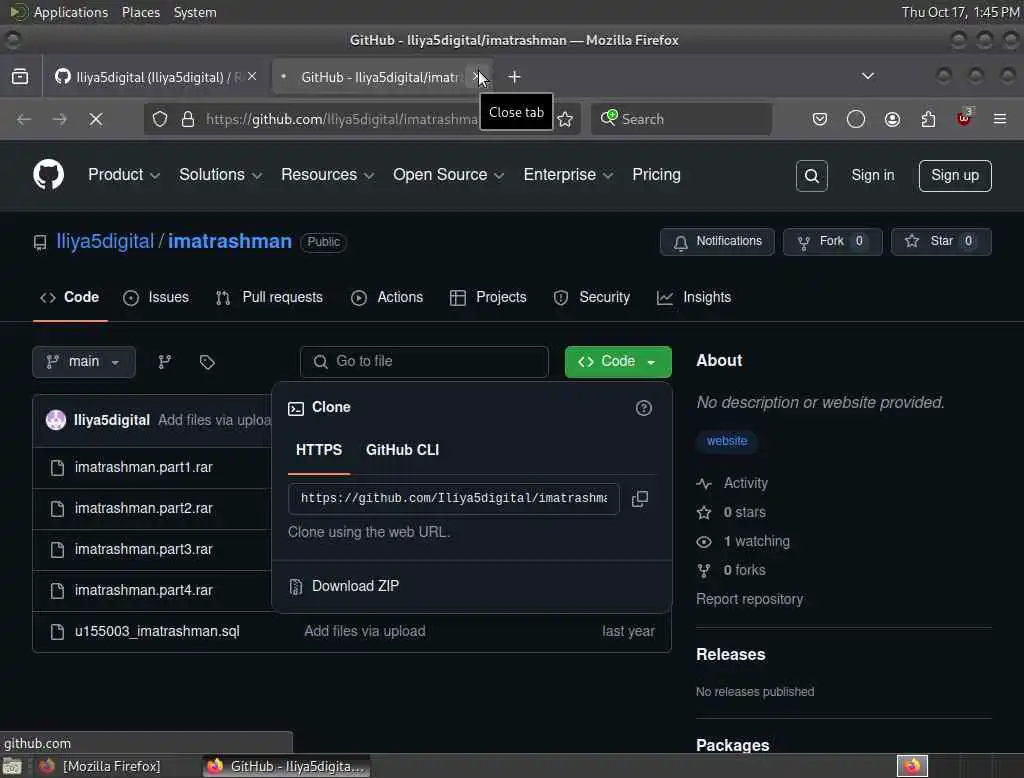Click the website topic tag
The width and height of the screenshot is (1024, 778).
(x=726, y=441)
